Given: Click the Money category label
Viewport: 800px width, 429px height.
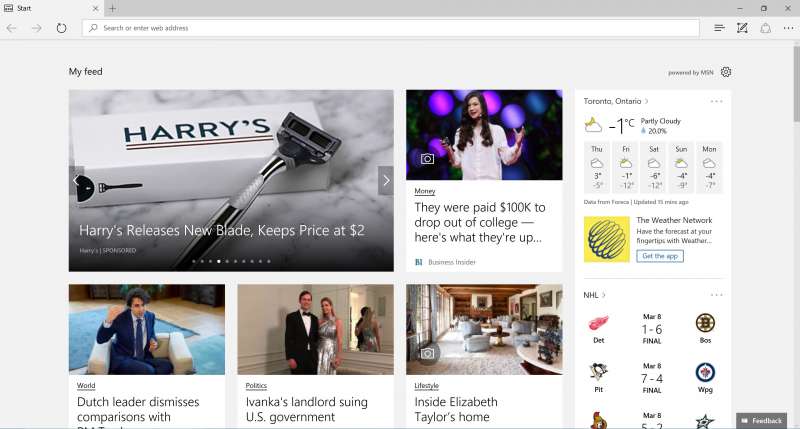Looking at the screenshot, I should [x=424, y=191].
